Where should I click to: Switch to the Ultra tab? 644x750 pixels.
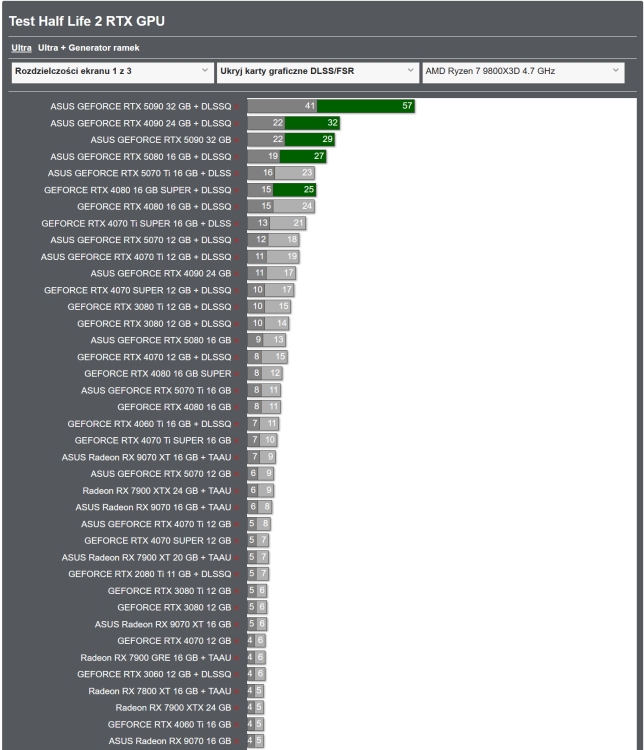pos(22,48)
